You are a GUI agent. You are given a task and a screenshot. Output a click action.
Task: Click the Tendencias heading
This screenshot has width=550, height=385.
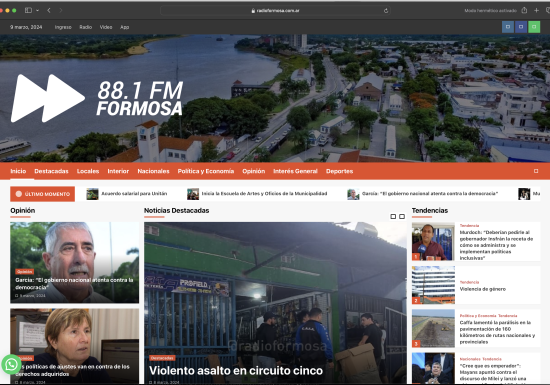point(430,210)
